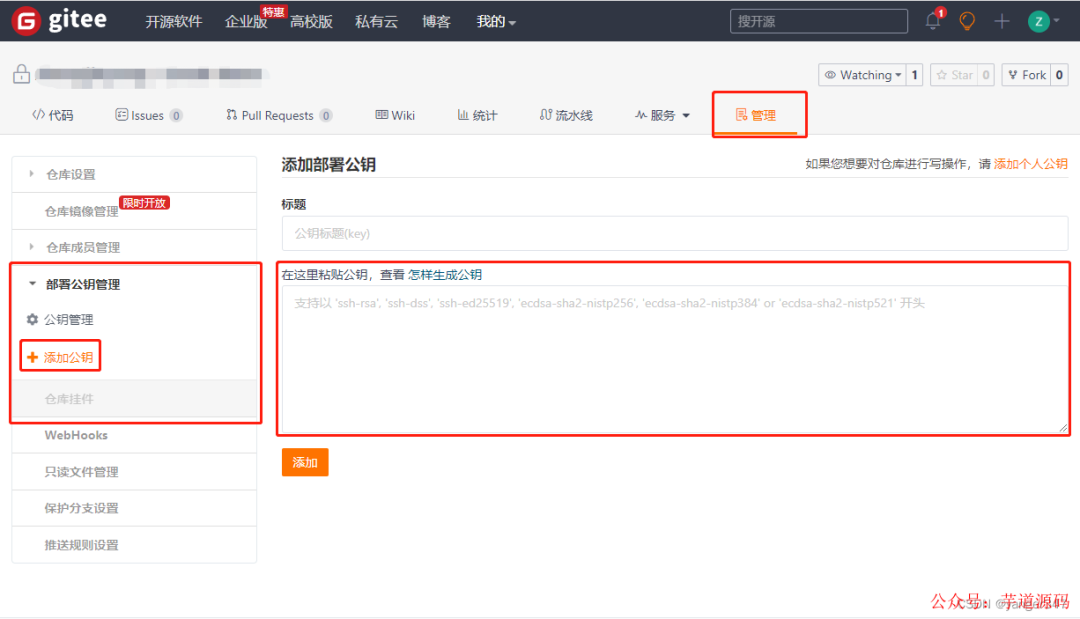Open the user avatar Z menu
Viewport: 1080px width, 619px height.
point(1043,21)
